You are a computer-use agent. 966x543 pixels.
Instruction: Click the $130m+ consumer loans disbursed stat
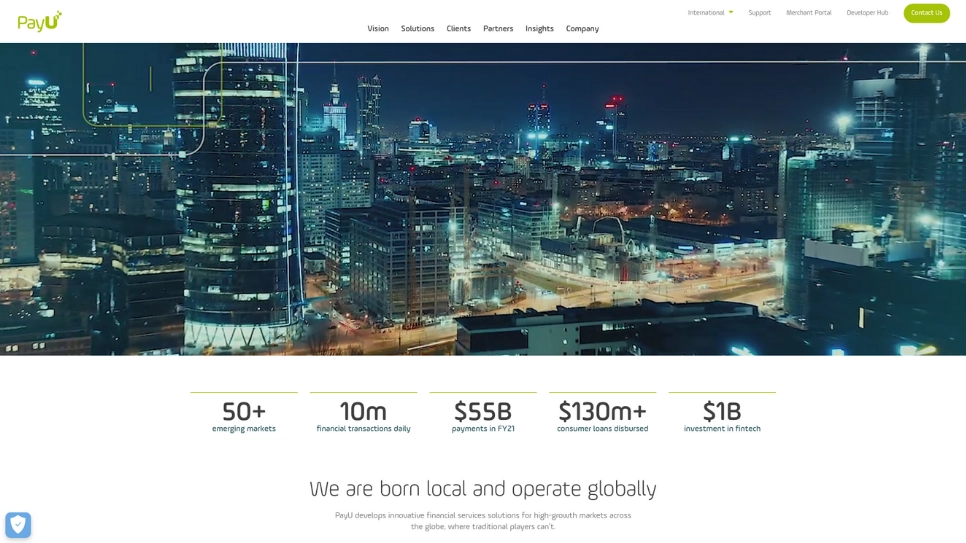602,415
